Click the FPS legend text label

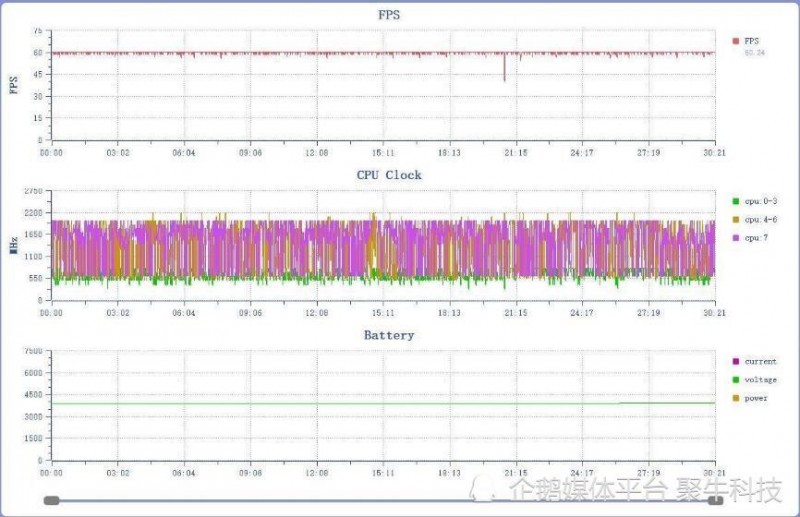tap(752, 41)
